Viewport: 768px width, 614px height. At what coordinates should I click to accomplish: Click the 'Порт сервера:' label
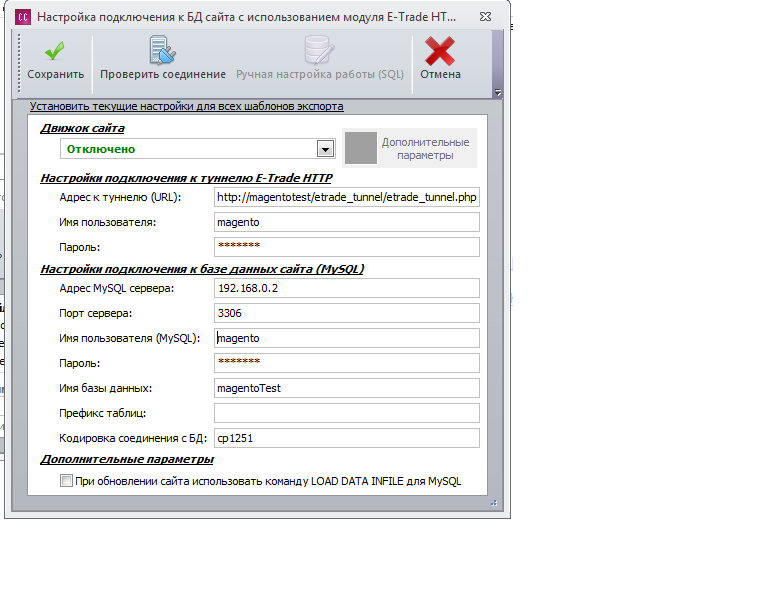pyautogui.click(x=96, y=313)
